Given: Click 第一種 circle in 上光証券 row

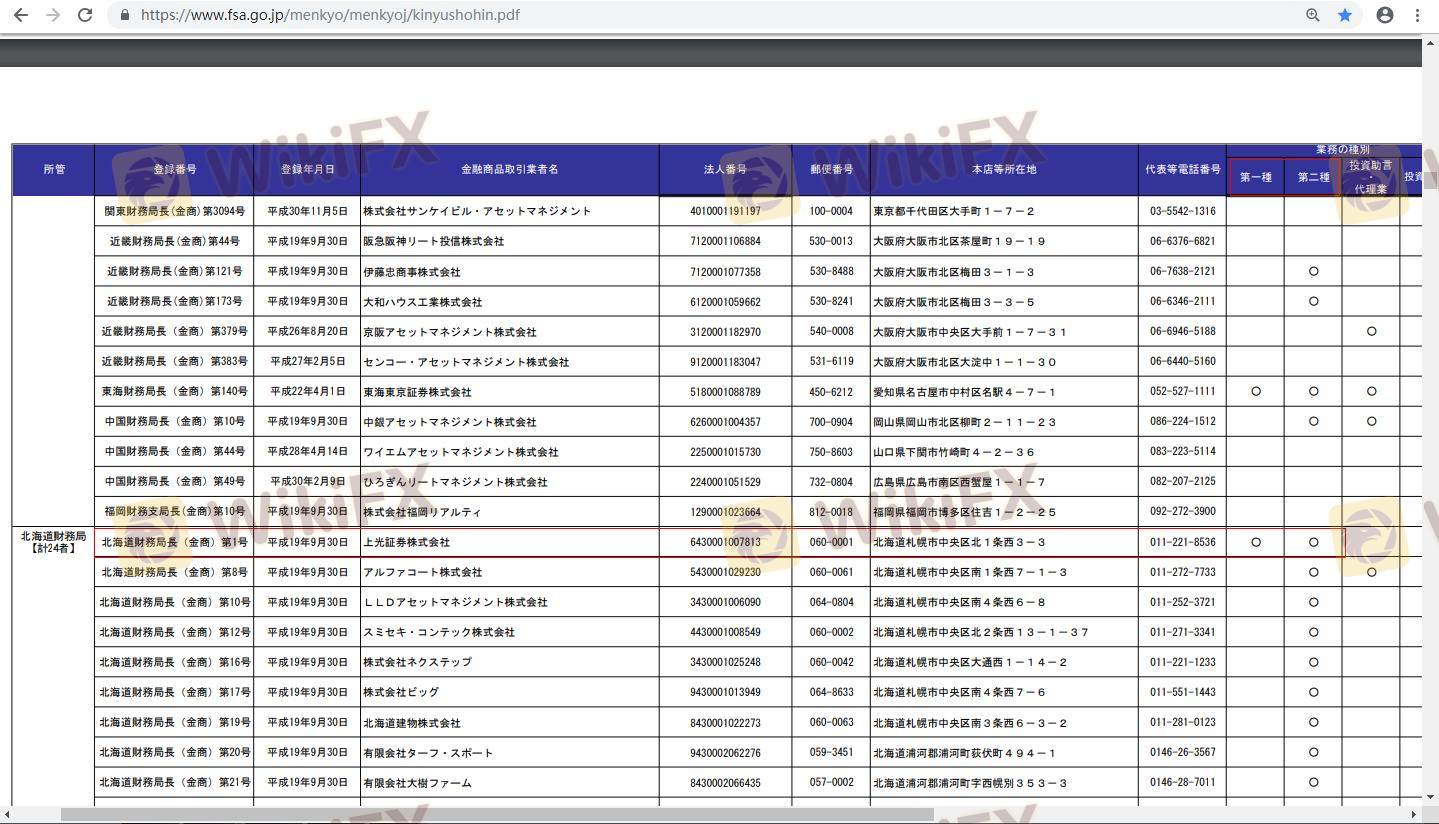Looking at the screenshot, I should tap(1256, 542).
